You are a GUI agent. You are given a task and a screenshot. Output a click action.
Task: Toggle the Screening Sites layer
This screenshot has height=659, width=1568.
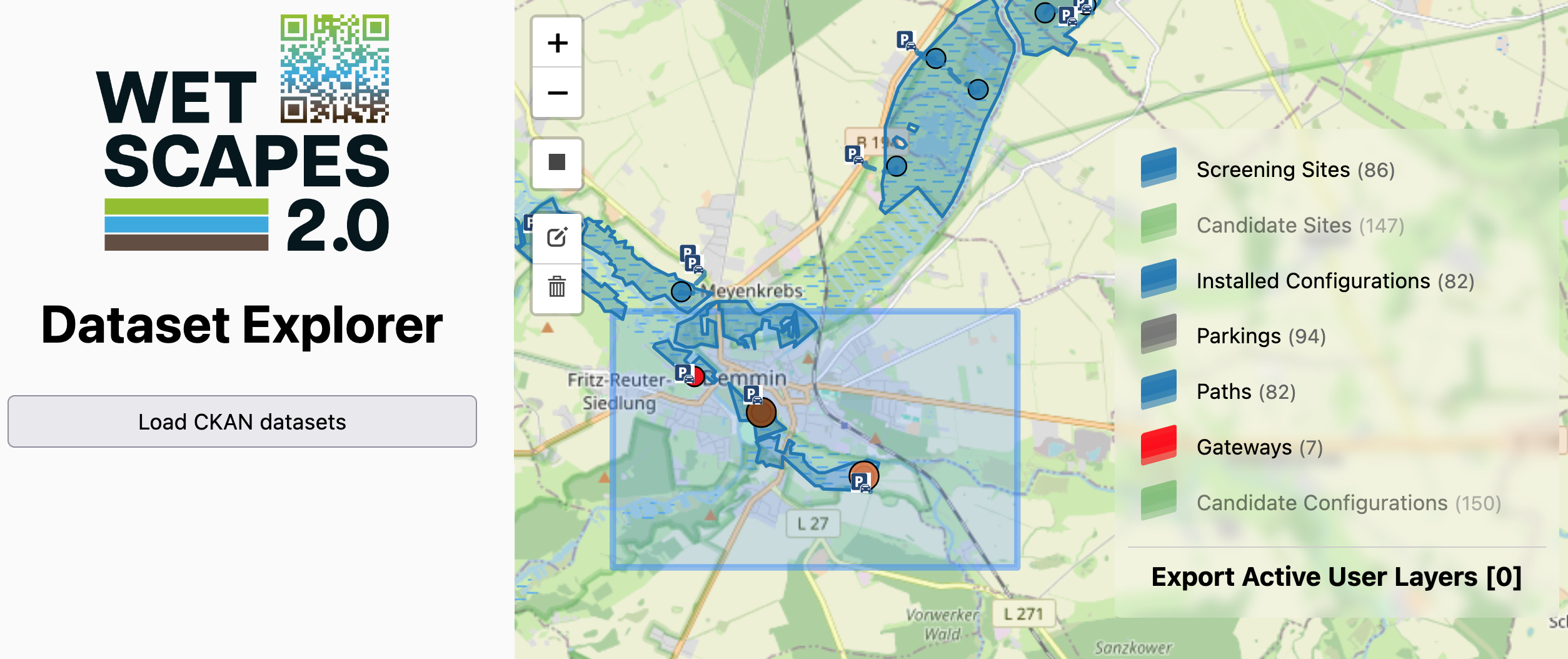(x=1295, y=169)
